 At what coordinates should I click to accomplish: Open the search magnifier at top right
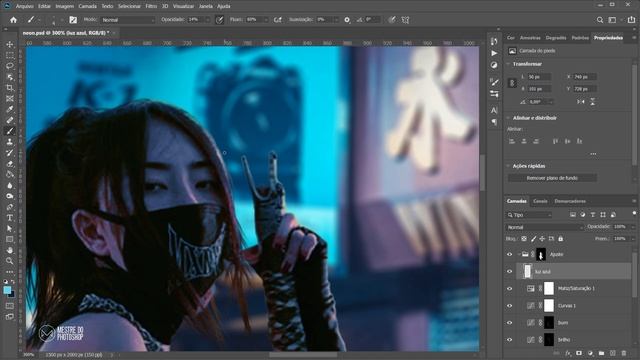pyautogui.click(x=600, y=20)
